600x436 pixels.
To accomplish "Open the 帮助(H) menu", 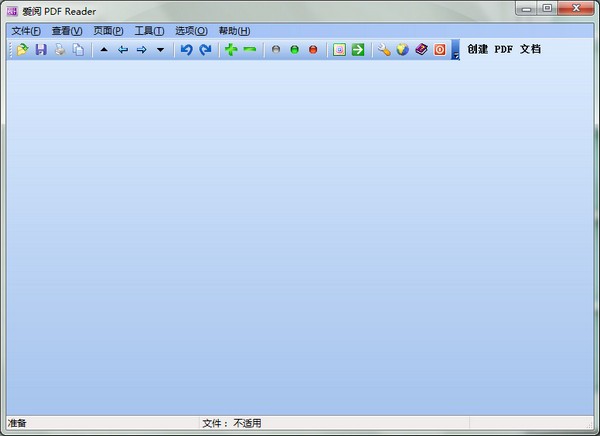I will (x=234, y=31).
